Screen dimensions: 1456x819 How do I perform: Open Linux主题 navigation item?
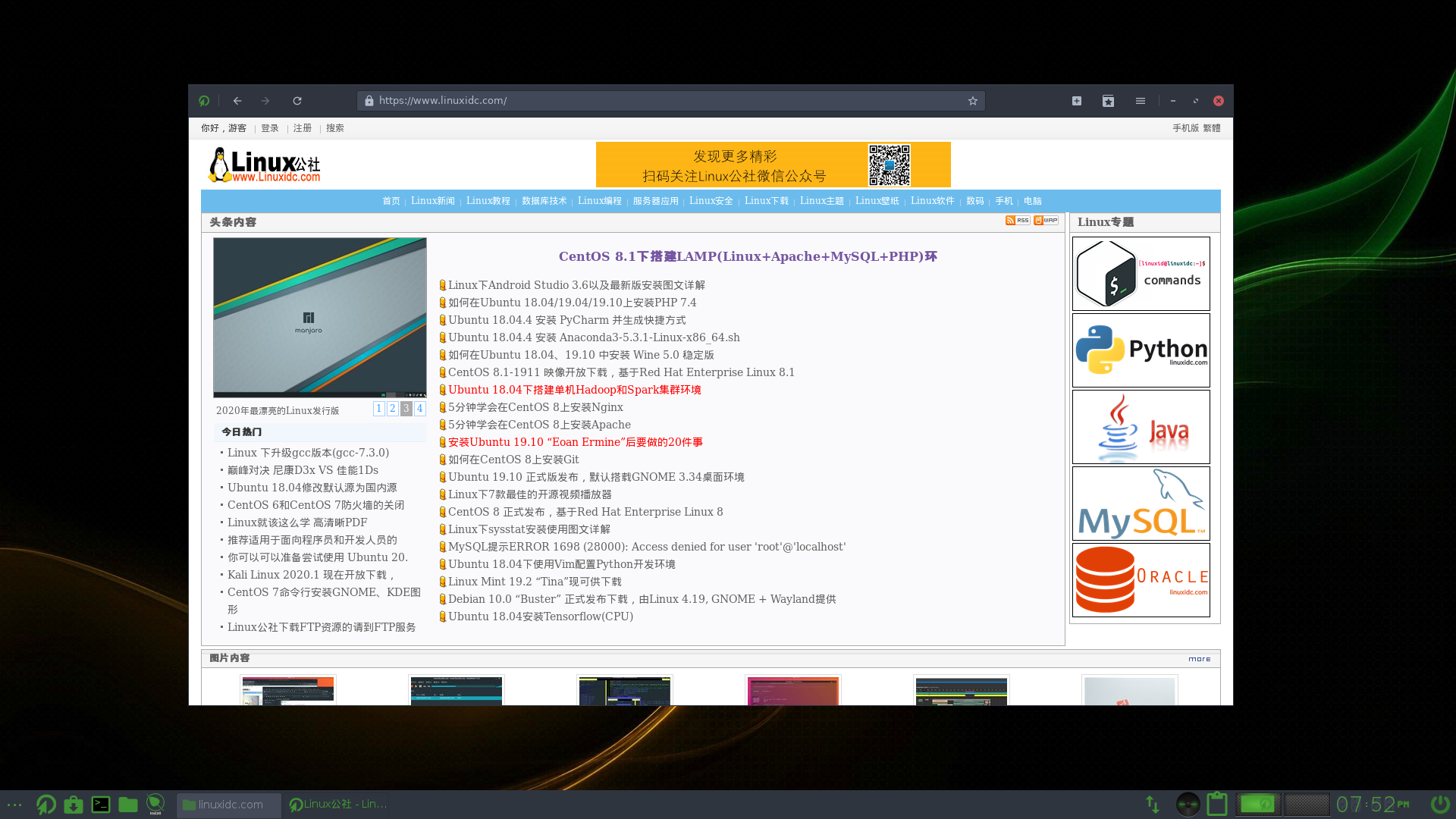822,201
